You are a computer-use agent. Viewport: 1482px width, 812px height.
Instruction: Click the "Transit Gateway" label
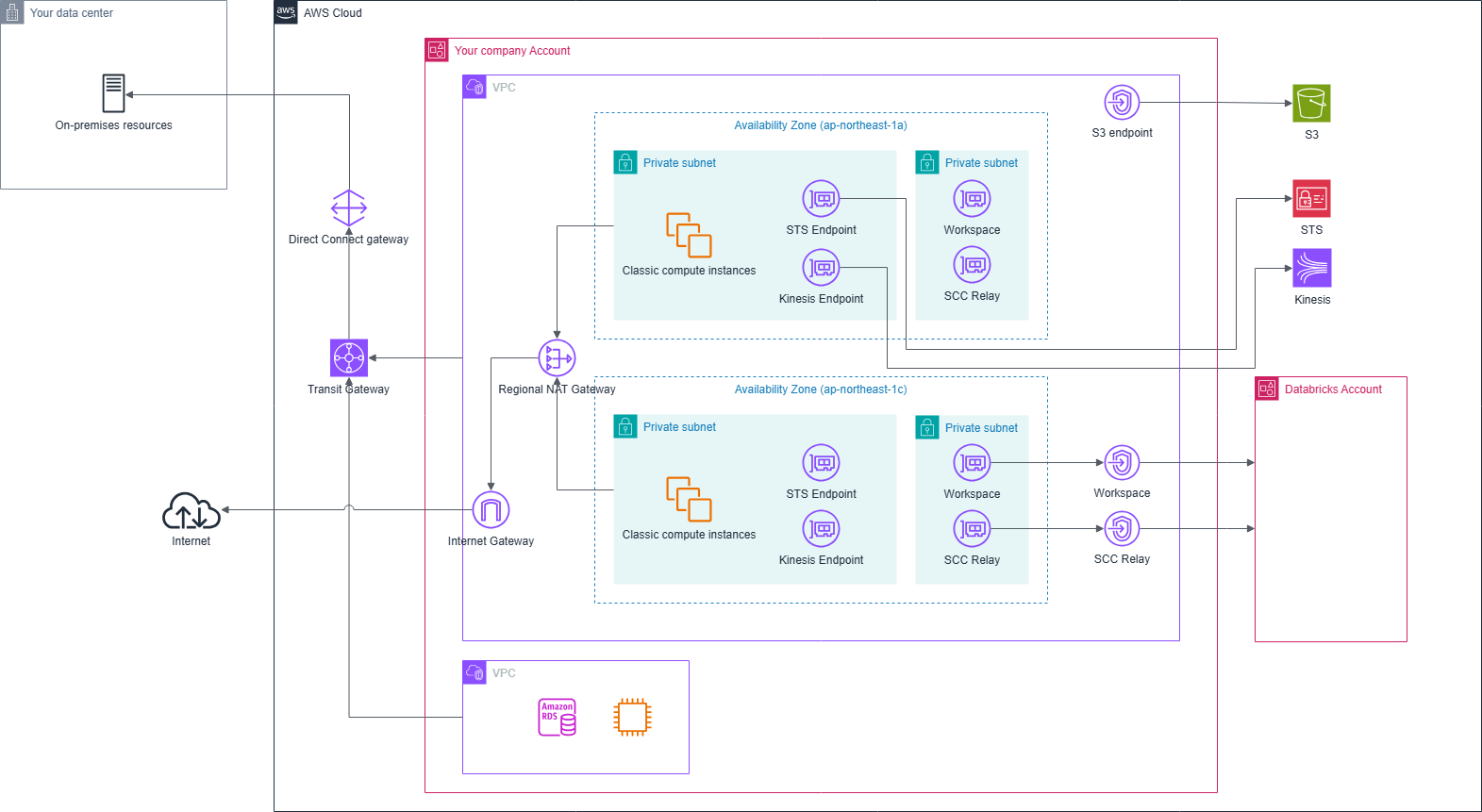[348, 389]
